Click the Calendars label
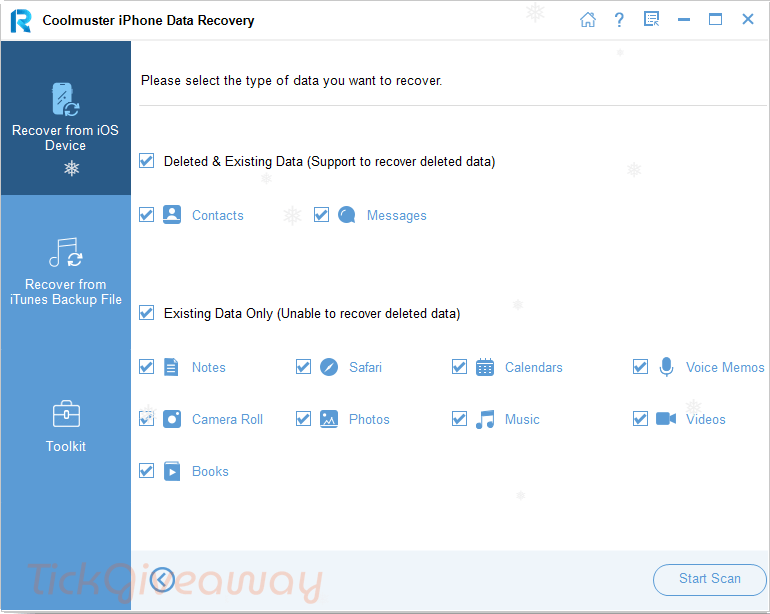This screenshot has width=770, height=614. (x=534, y=367)
